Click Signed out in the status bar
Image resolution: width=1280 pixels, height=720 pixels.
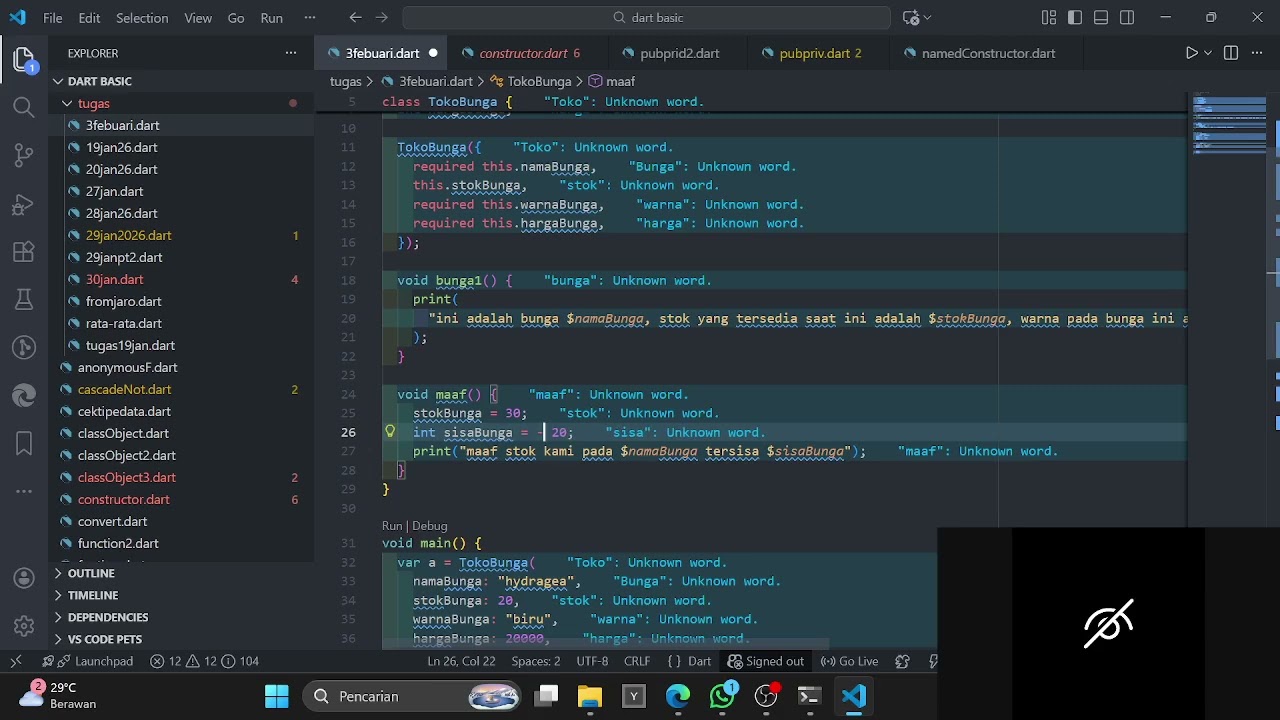tap(766, 661)
